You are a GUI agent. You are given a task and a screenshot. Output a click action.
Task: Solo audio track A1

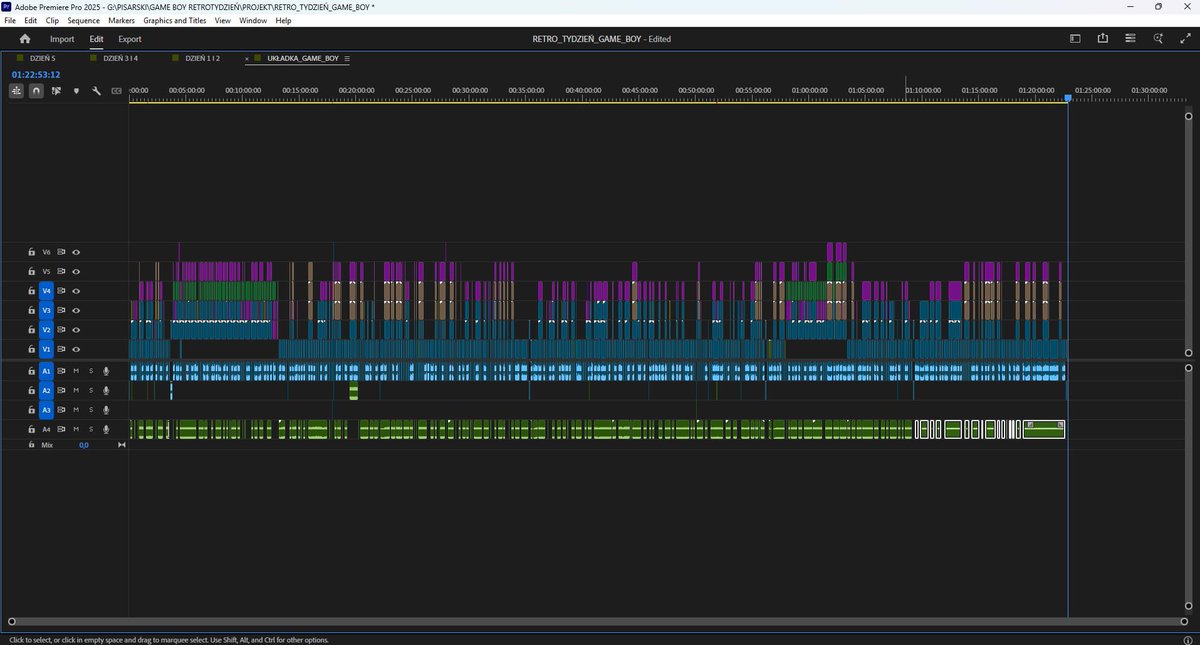tap(91, 371)
